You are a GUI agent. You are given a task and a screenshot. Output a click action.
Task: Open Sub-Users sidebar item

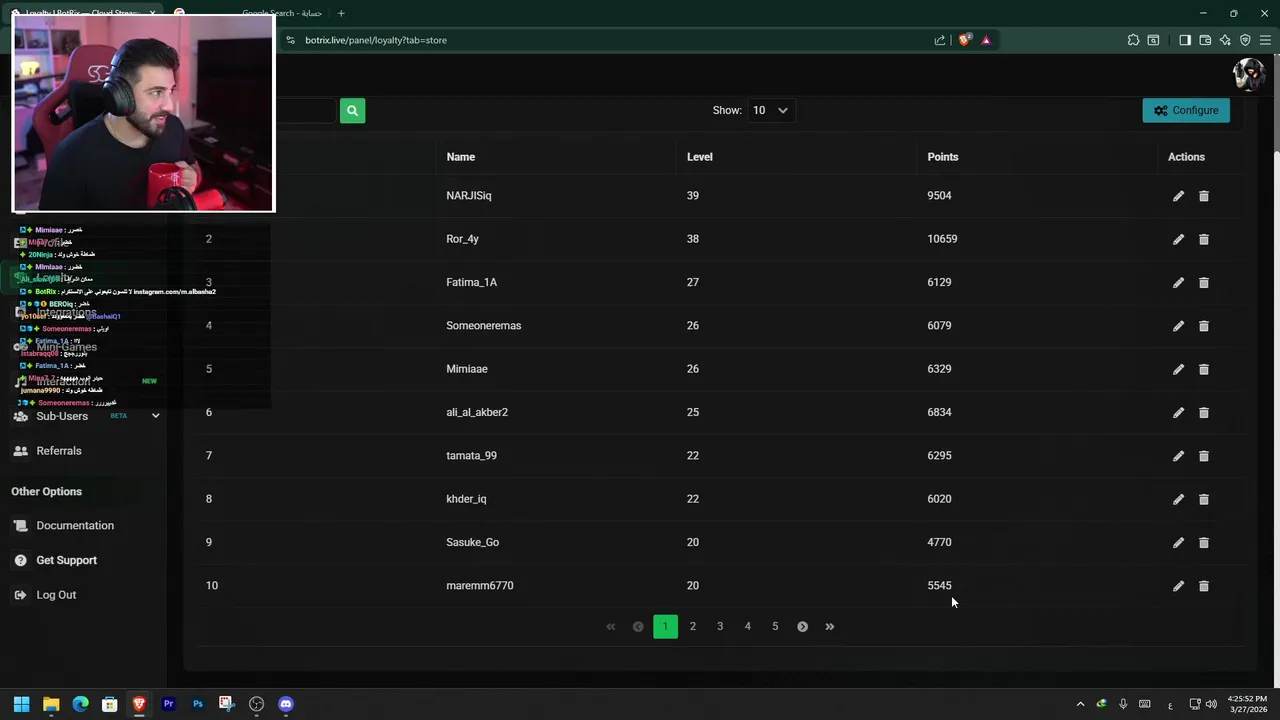click(62, 416)
